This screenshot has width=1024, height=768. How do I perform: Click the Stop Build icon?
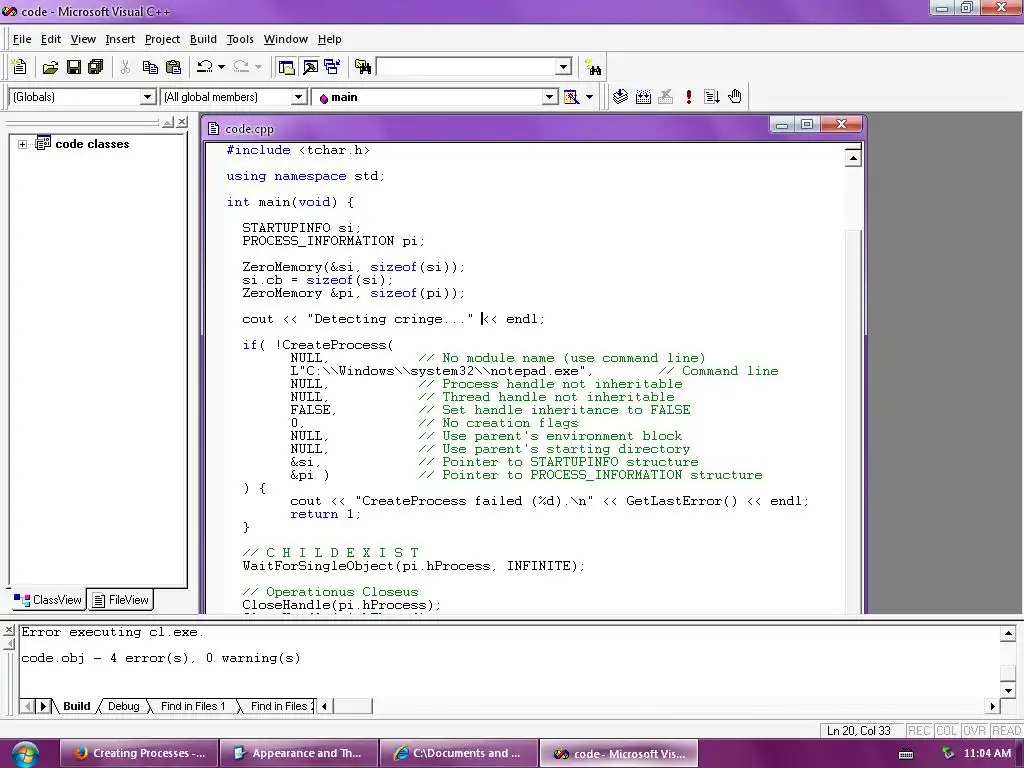[x=665, y=97]
